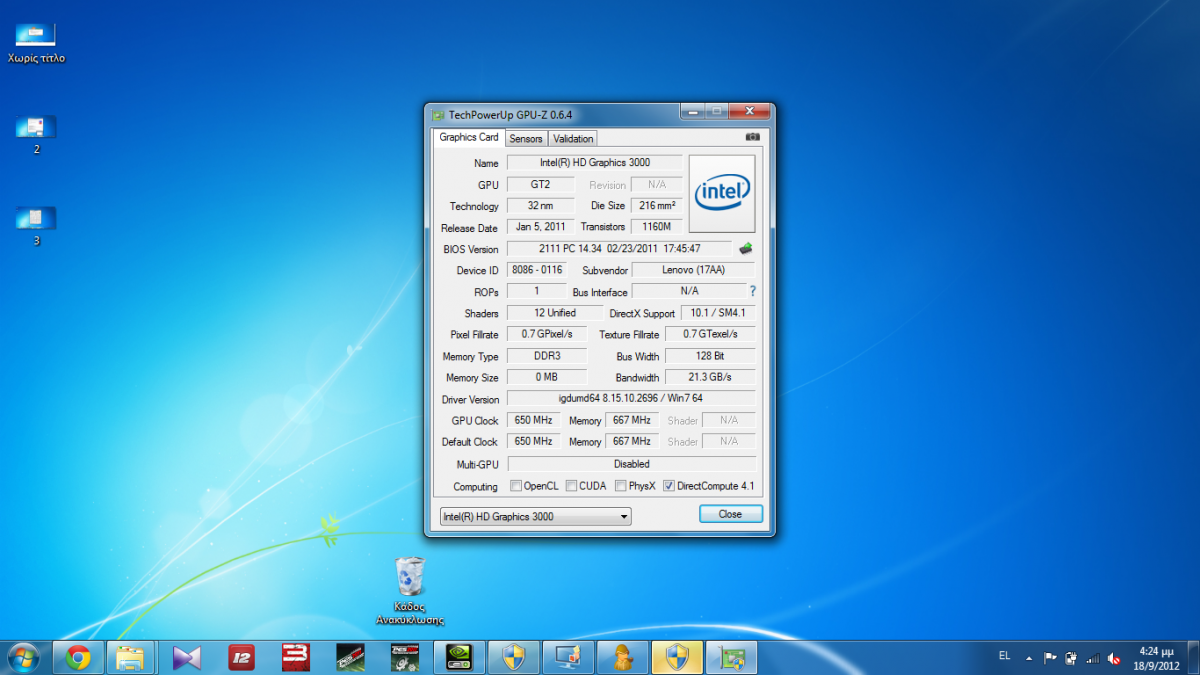The image size is (1200, 675).
Task: Click the EL language indicator
Action: (x=1004, y=656)
